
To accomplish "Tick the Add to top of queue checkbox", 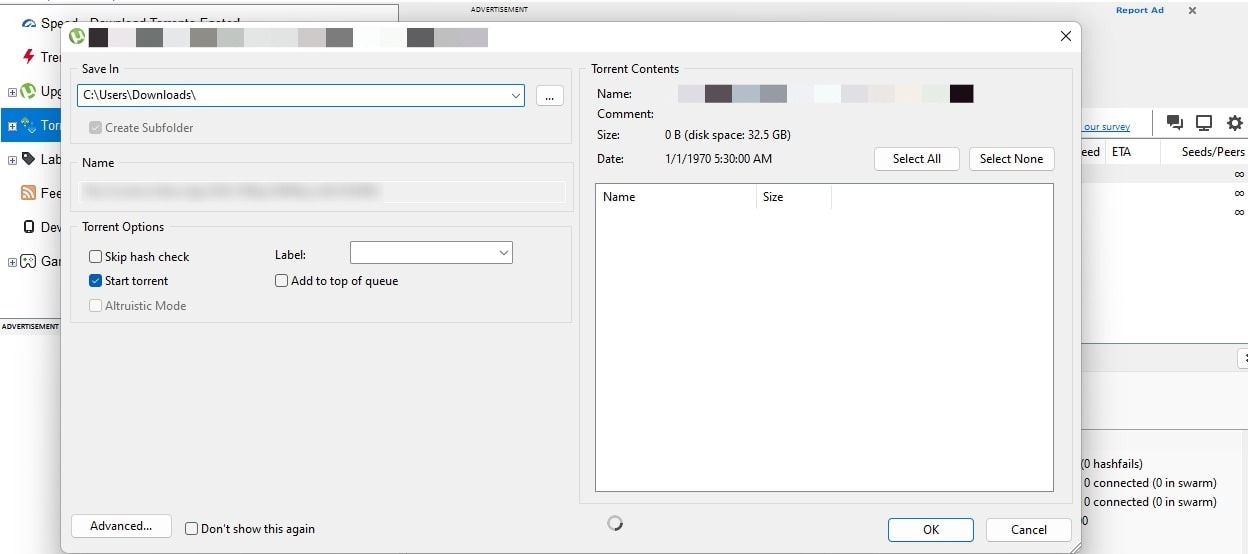I will (282, 281).
